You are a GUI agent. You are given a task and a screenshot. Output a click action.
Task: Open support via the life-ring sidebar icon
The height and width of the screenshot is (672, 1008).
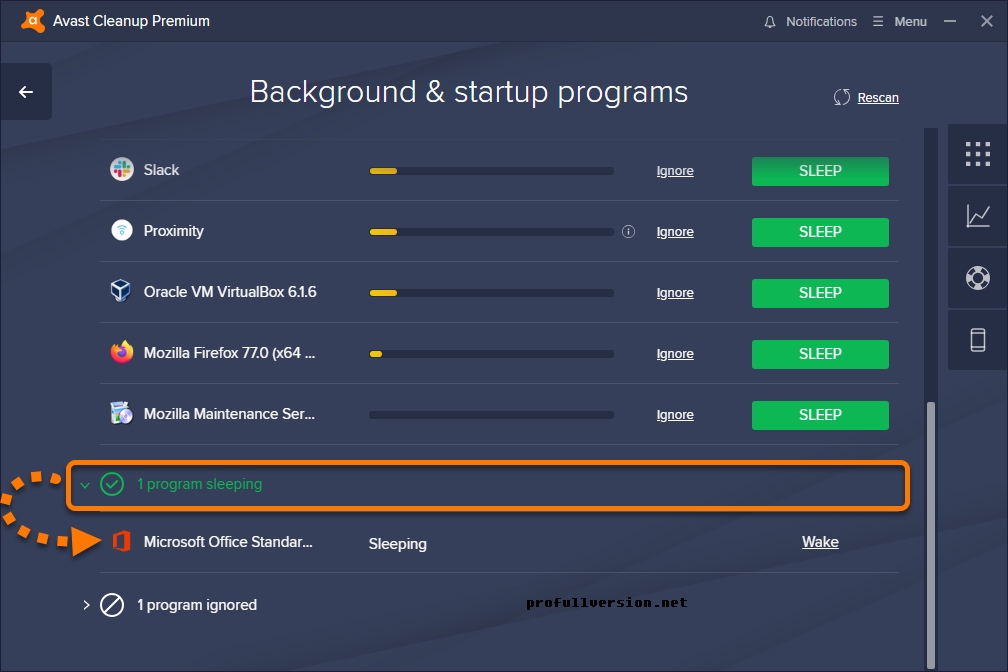click(x=978, y=278)
